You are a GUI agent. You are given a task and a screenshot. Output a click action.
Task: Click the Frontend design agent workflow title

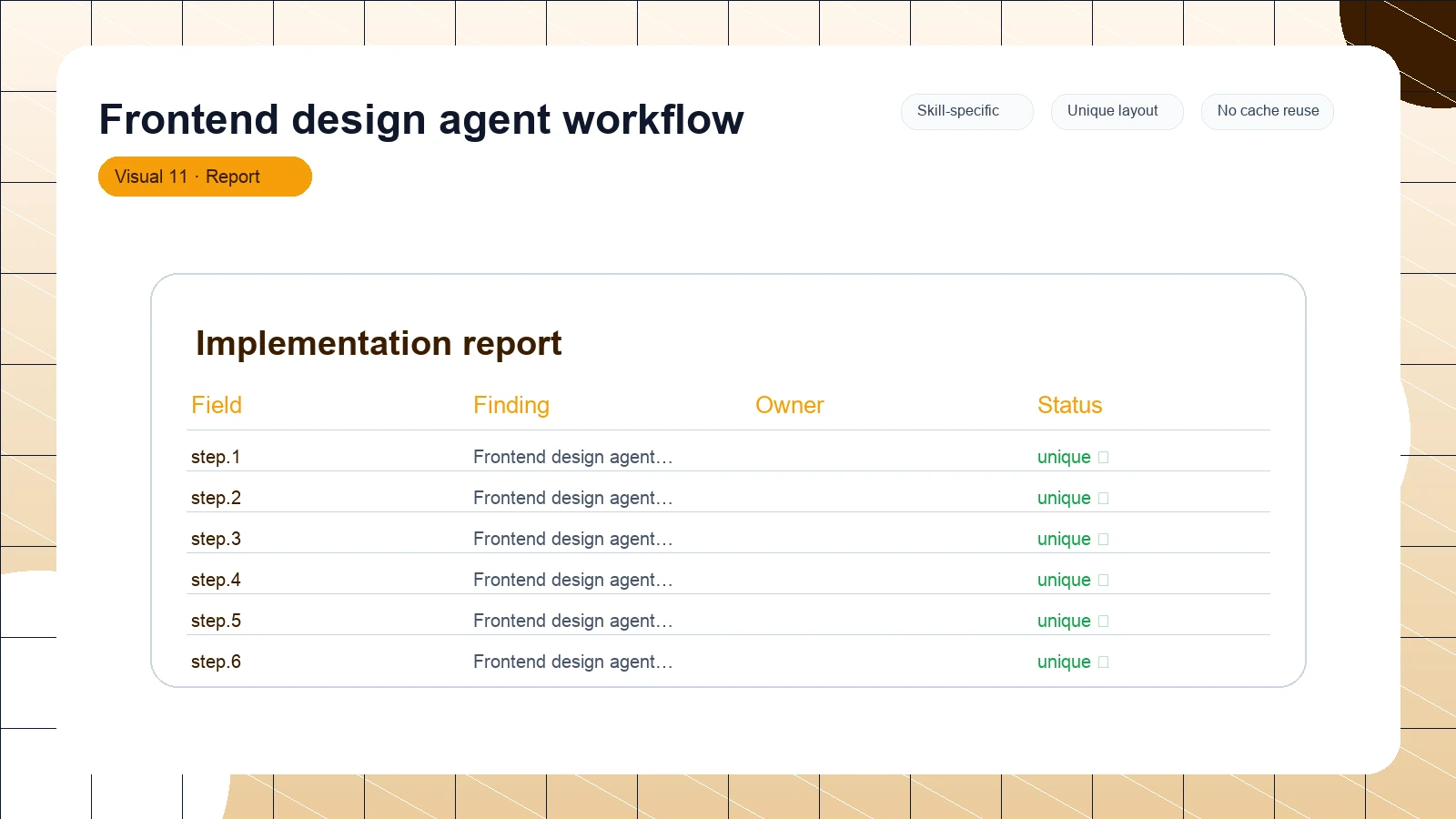[x=421, y=119]
